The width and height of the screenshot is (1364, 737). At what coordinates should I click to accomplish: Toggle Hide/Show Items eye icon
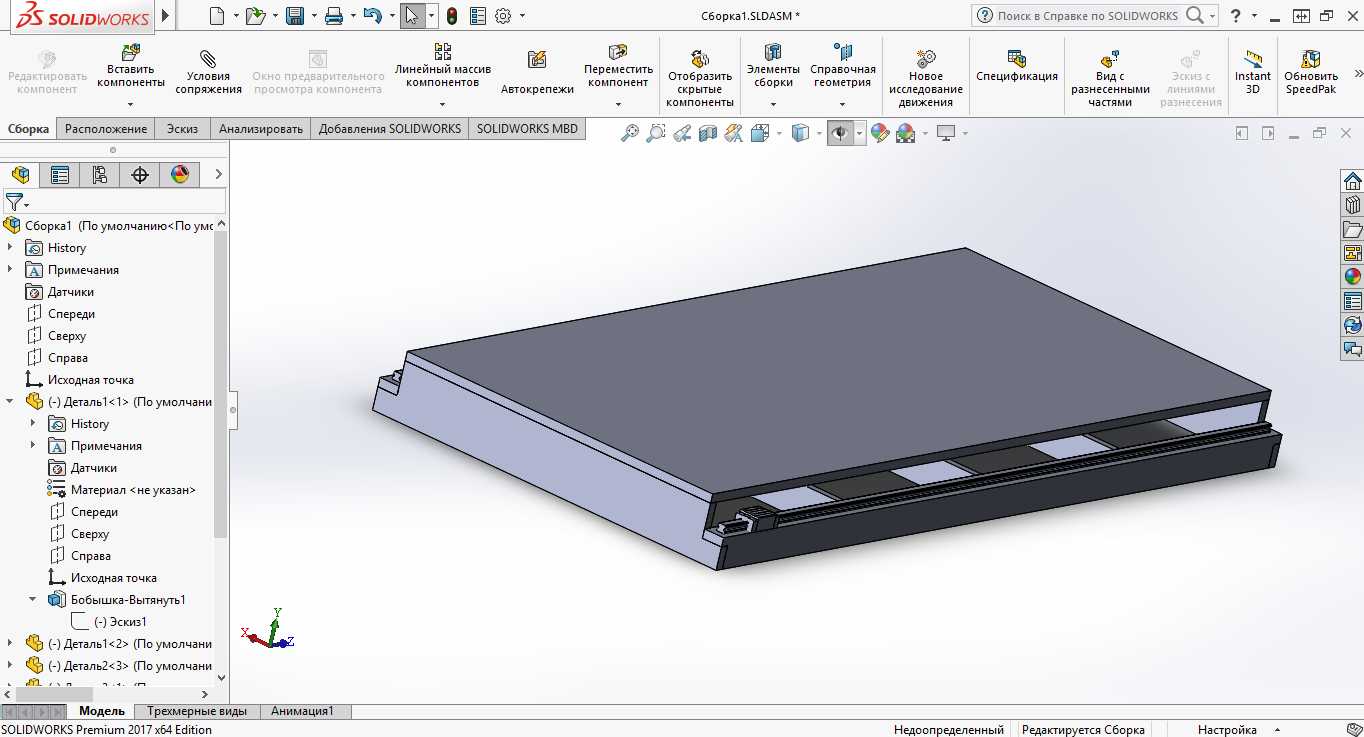coord(840,133)
